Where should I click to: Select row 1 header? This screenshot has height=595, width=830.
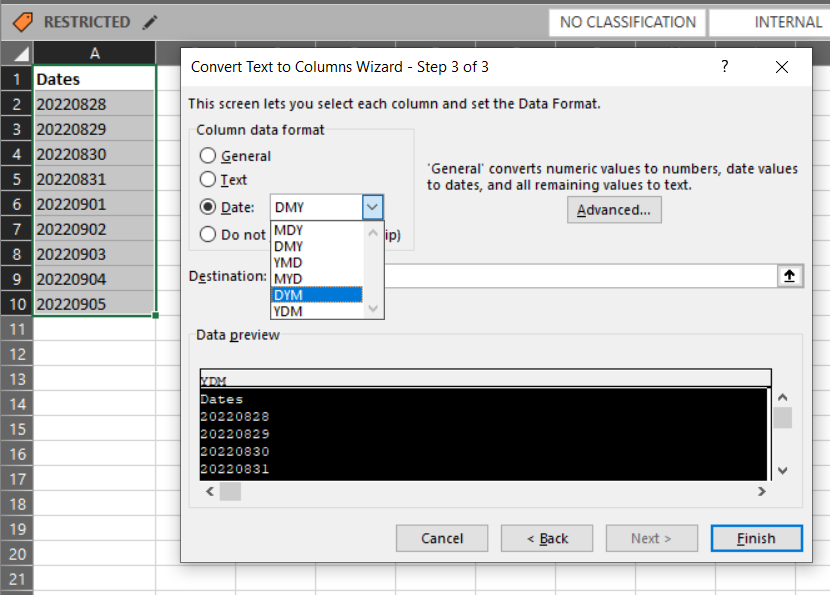16,79
